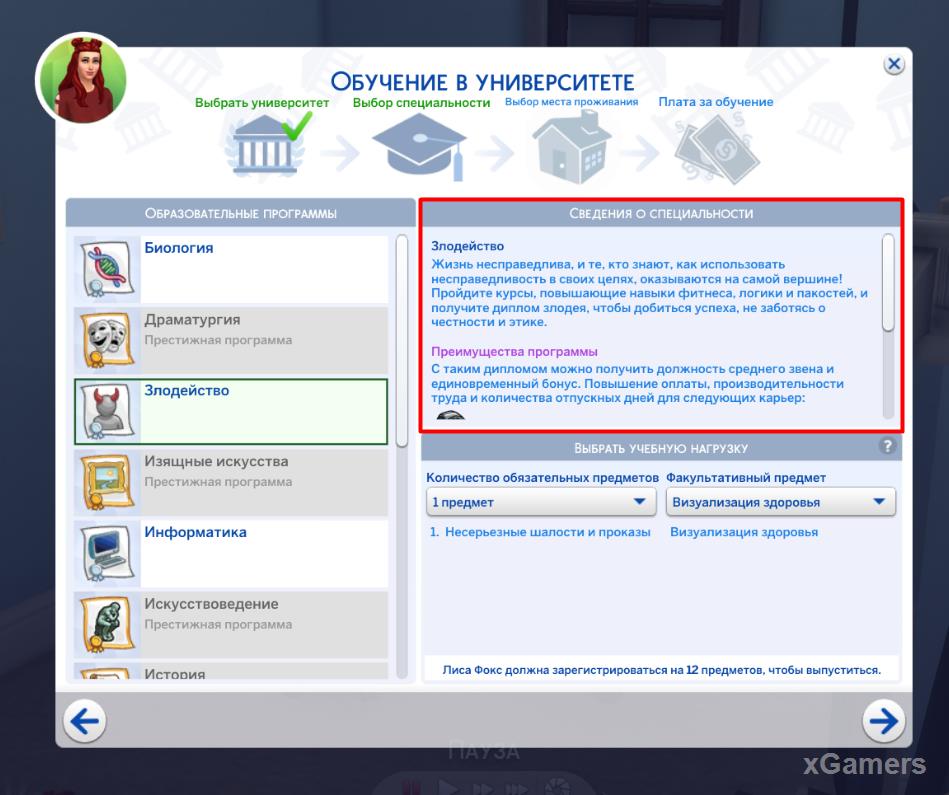Click the house step icon for housing
The image size is (949, 795).
click(571, 148)
